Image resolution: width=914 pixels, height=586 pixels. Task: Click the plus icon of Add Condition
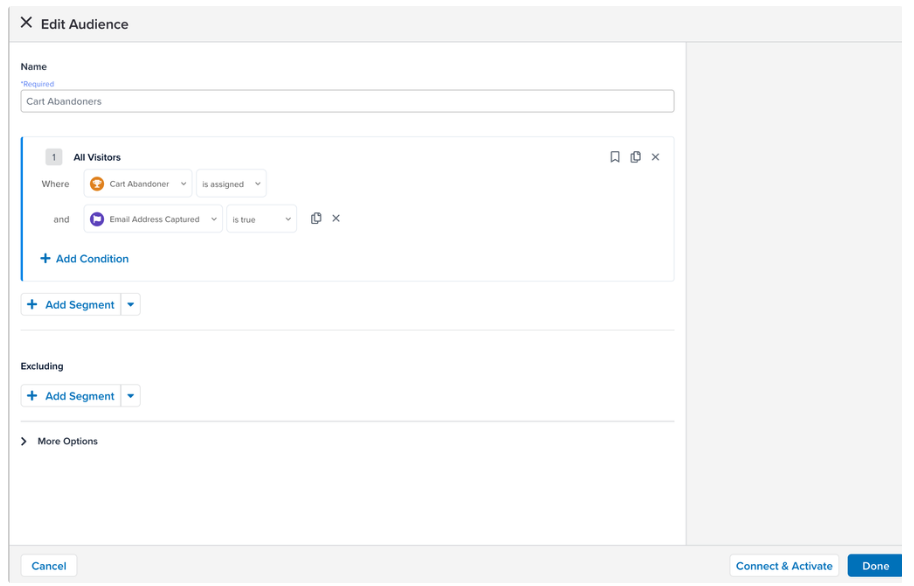click(x=45, y=258)
